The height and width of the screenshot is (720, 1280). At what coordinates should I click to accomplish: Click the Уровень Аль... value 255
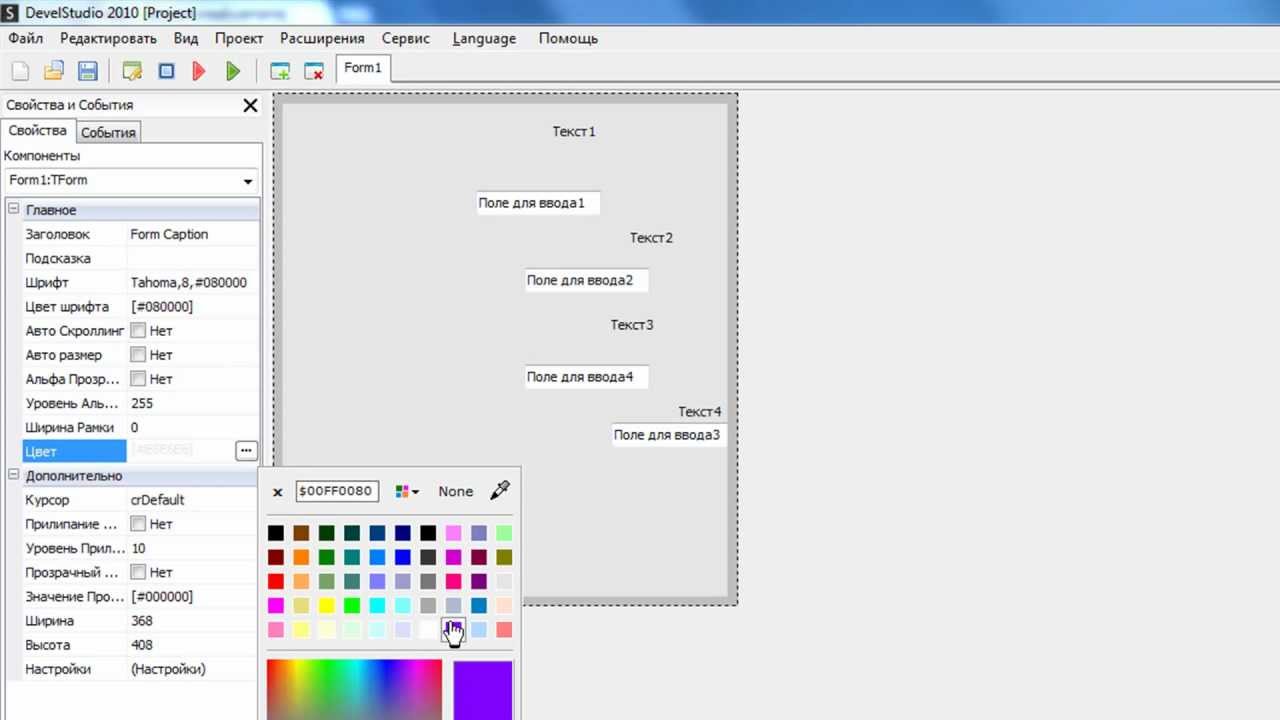click(x=142, y=403)
